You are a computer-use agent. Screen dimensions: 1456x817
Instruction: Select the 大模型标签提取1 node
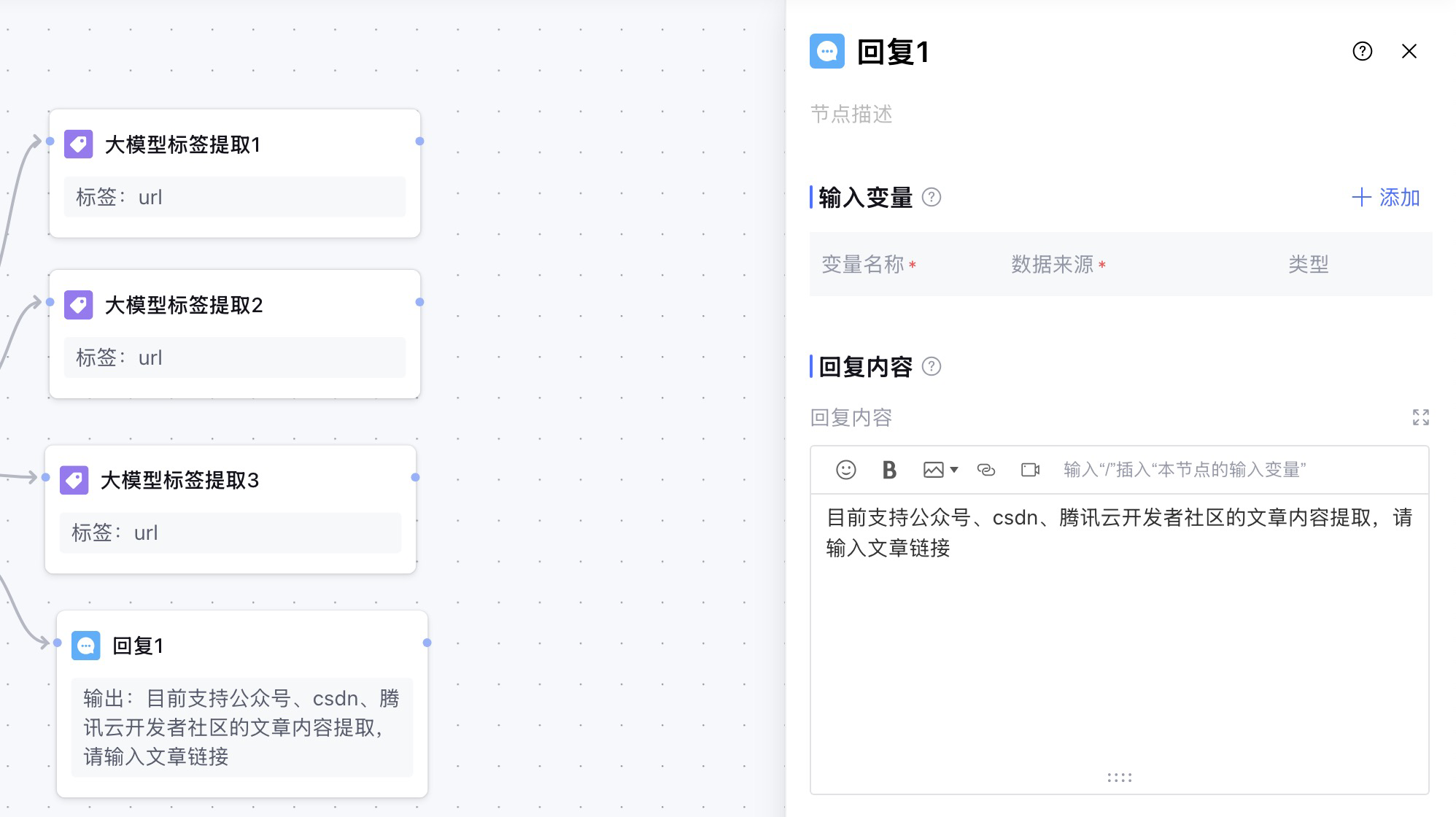coord(182,144)
